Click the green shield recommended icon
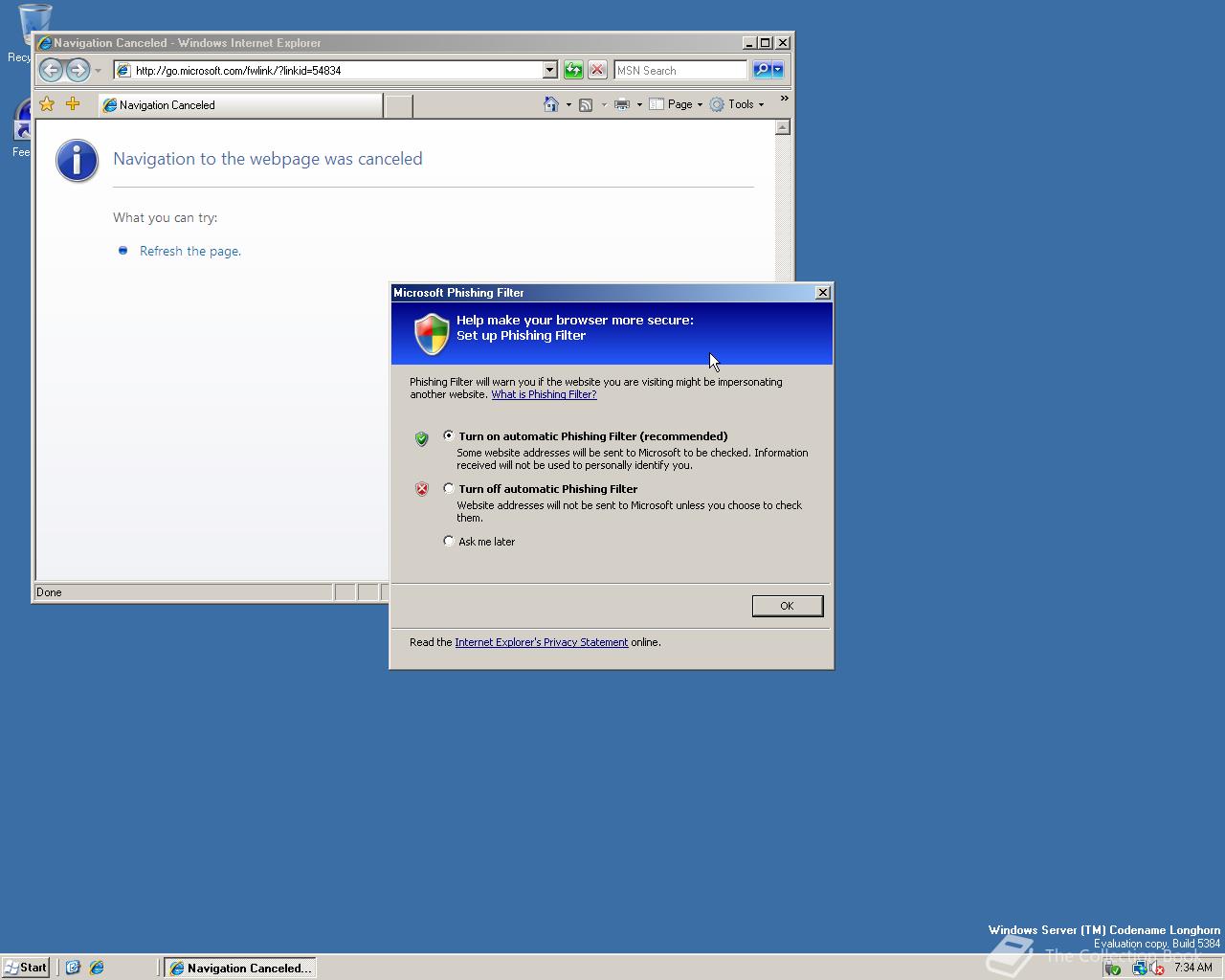Screen dimensions: 1225x980 click(x=421, y=438)
